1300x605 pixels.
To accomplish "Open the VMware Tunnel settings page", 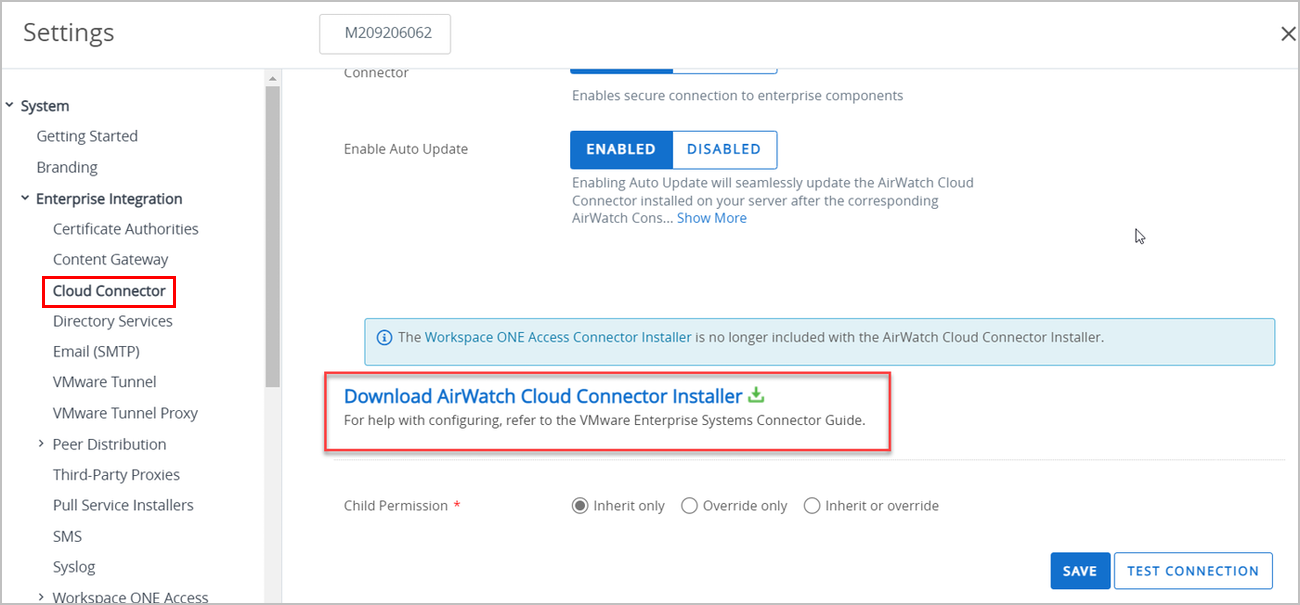I will pyautogui.click(x=105, y=382).
